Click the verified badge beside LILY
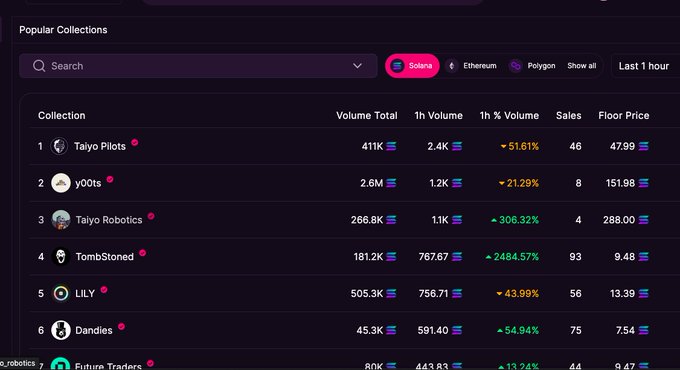Screen dimensions: 680x370 pos(104,289)
